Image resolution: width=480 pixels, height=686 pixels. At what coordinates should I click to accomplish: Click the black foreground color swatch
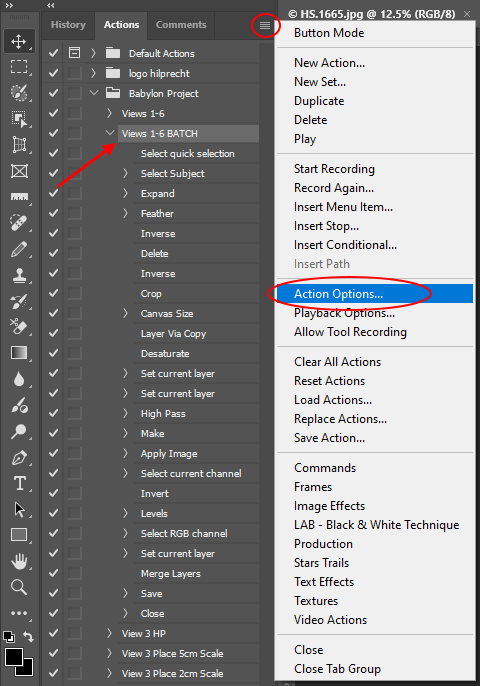click(13, 656)
